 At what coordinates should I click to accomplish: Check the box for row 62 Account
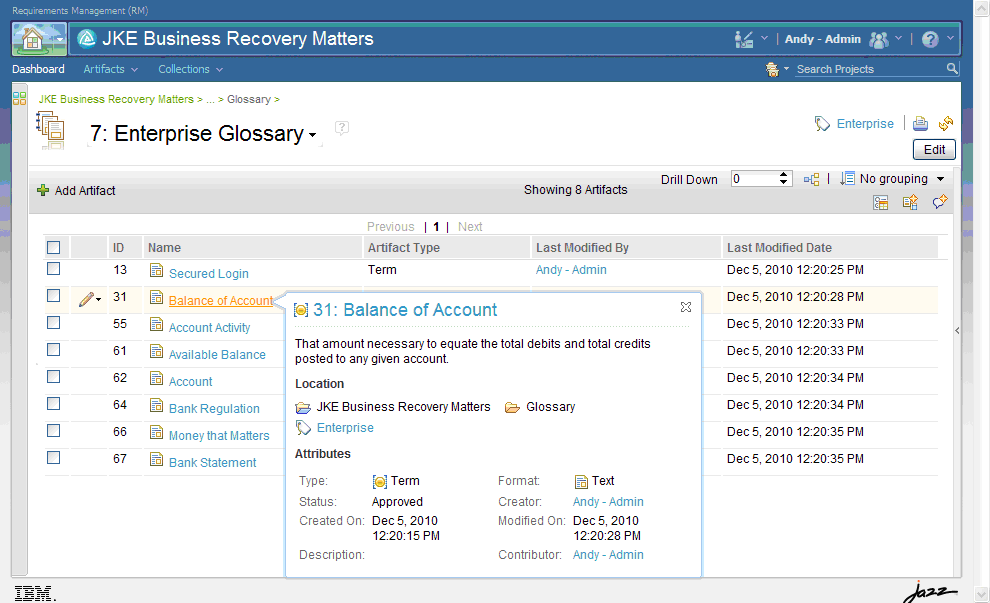click(54, 376)
